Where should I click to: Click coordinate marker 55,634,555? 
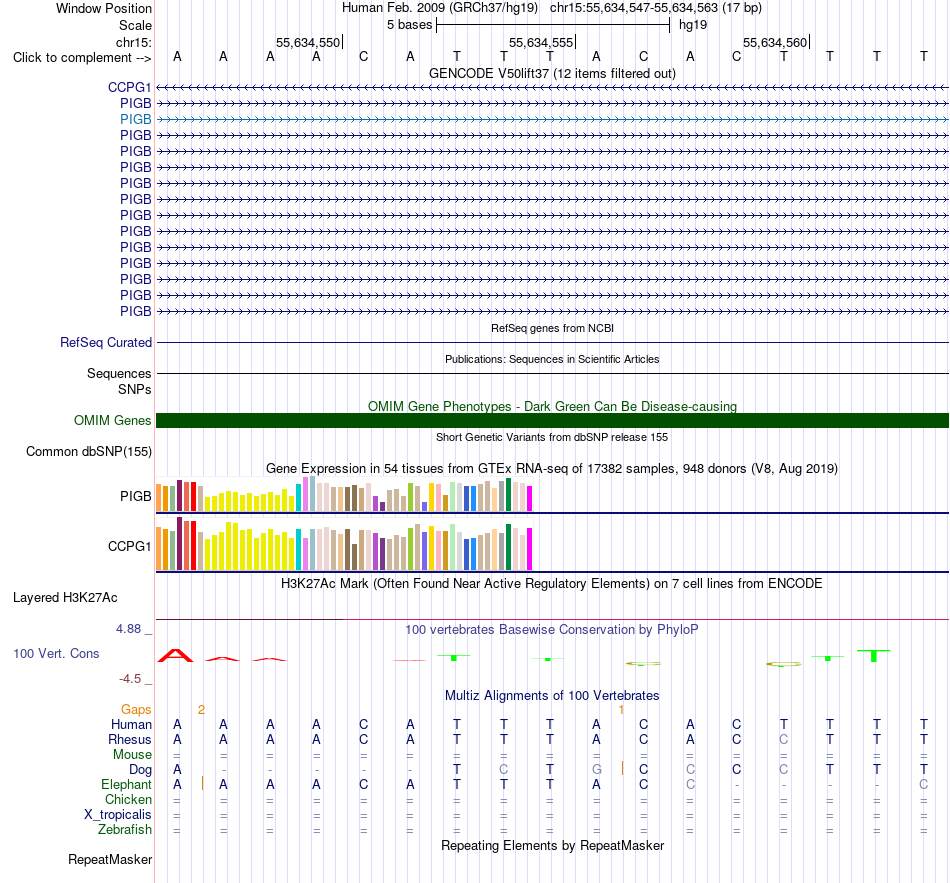[541, 42]
